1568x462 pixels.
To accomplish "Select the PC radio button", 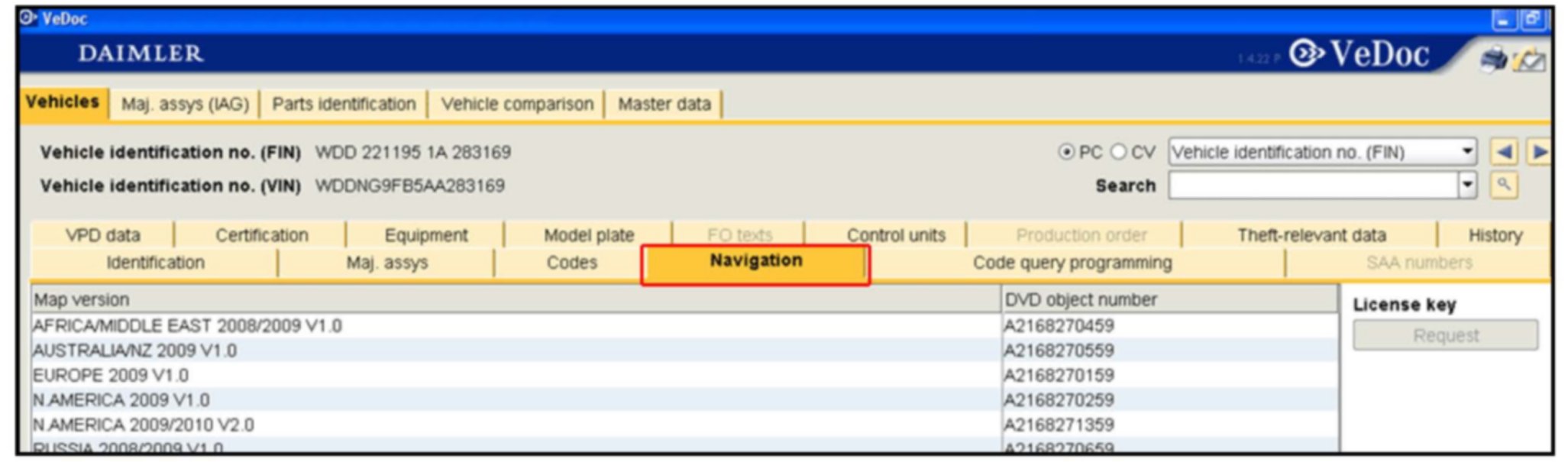I will click(1065, 152).
